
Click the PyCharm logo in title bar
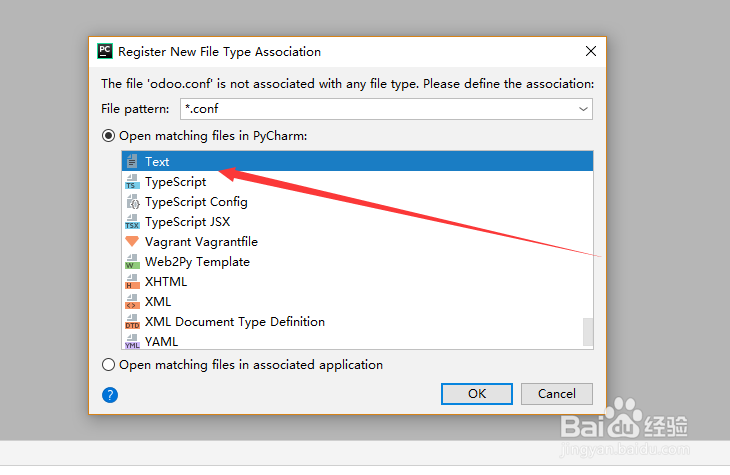pyautogui.click(x=105, y=51)
